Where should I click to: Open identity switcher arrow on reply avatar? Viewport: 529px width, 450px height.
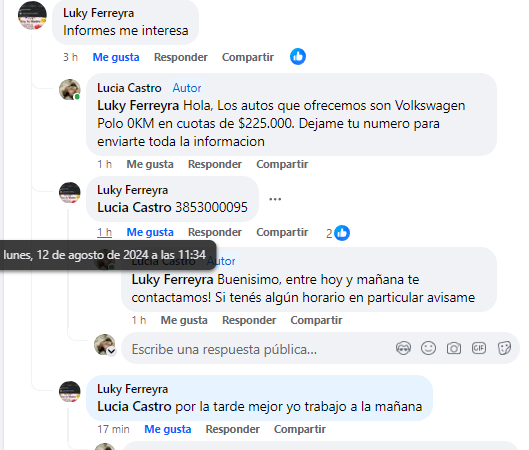coord(112,351)
